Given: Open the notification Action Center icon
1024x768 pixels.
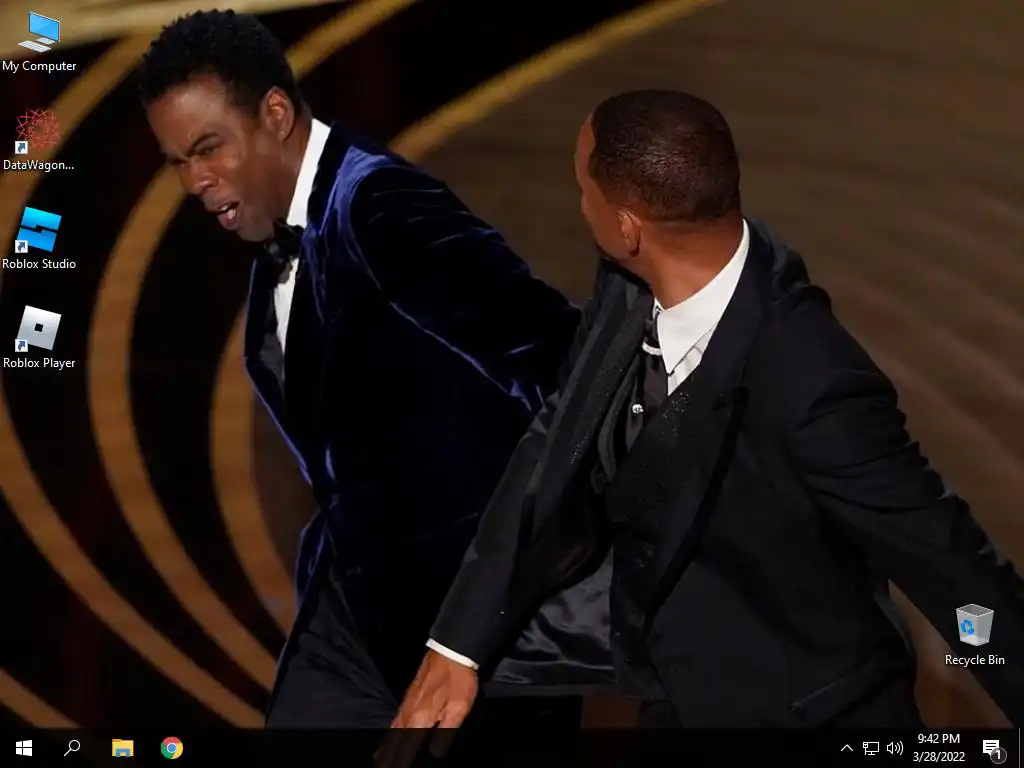Looking at the screenshot, I should click(x=993, y=748).
